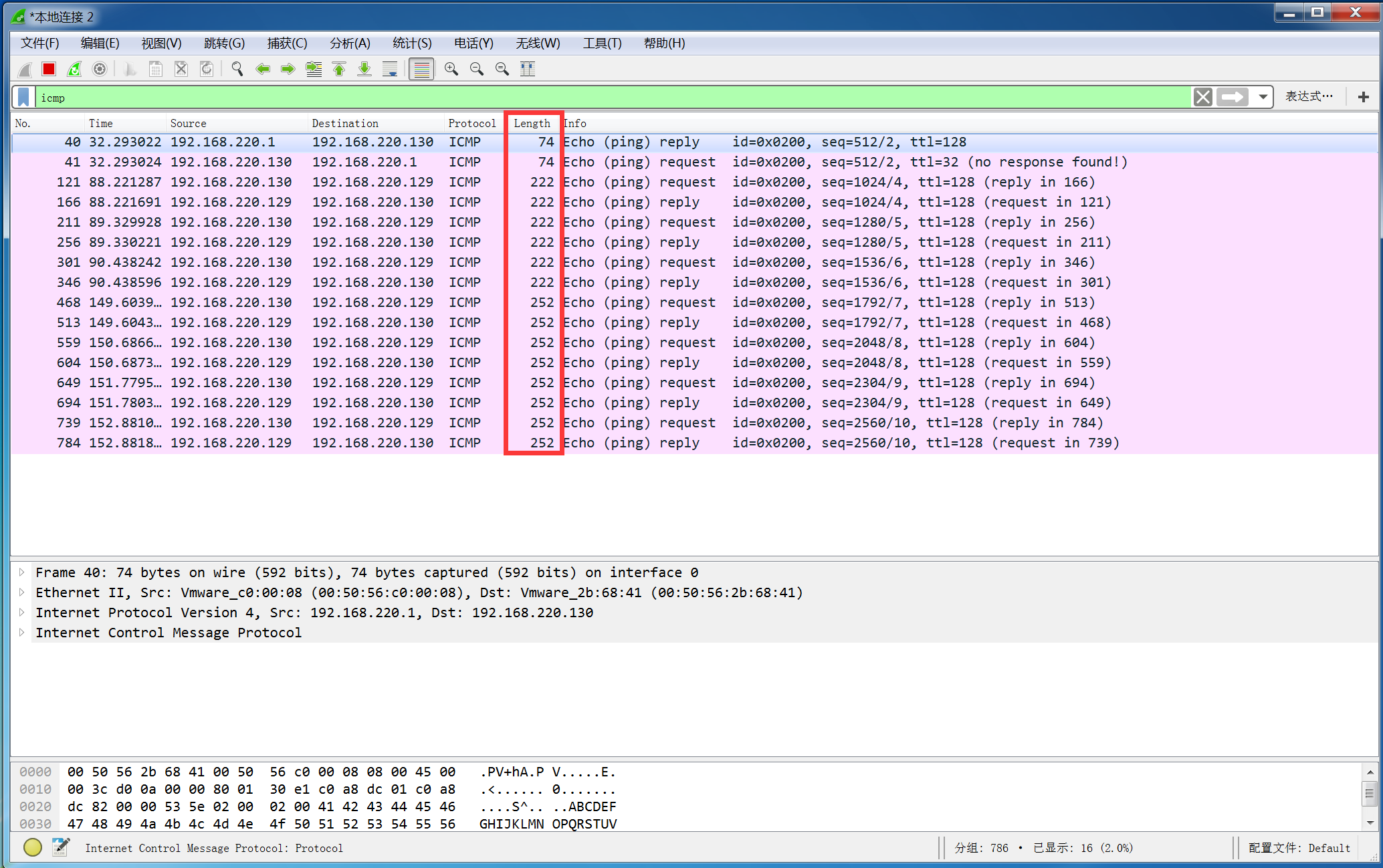Click the resize columns to content icon

(528, 69)
